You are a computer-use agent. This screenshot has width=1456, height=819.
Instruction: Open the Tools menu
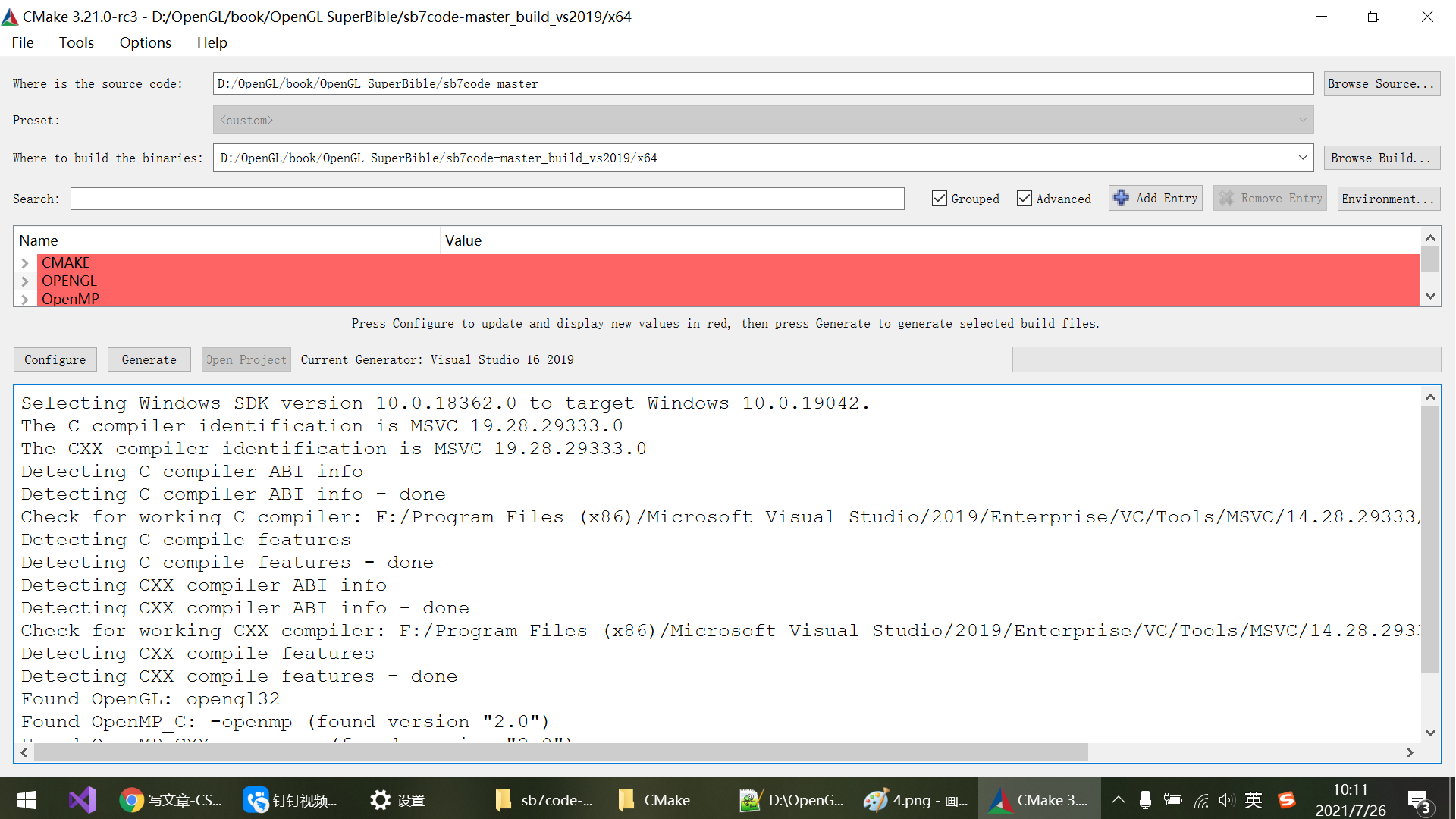point(76,42)
